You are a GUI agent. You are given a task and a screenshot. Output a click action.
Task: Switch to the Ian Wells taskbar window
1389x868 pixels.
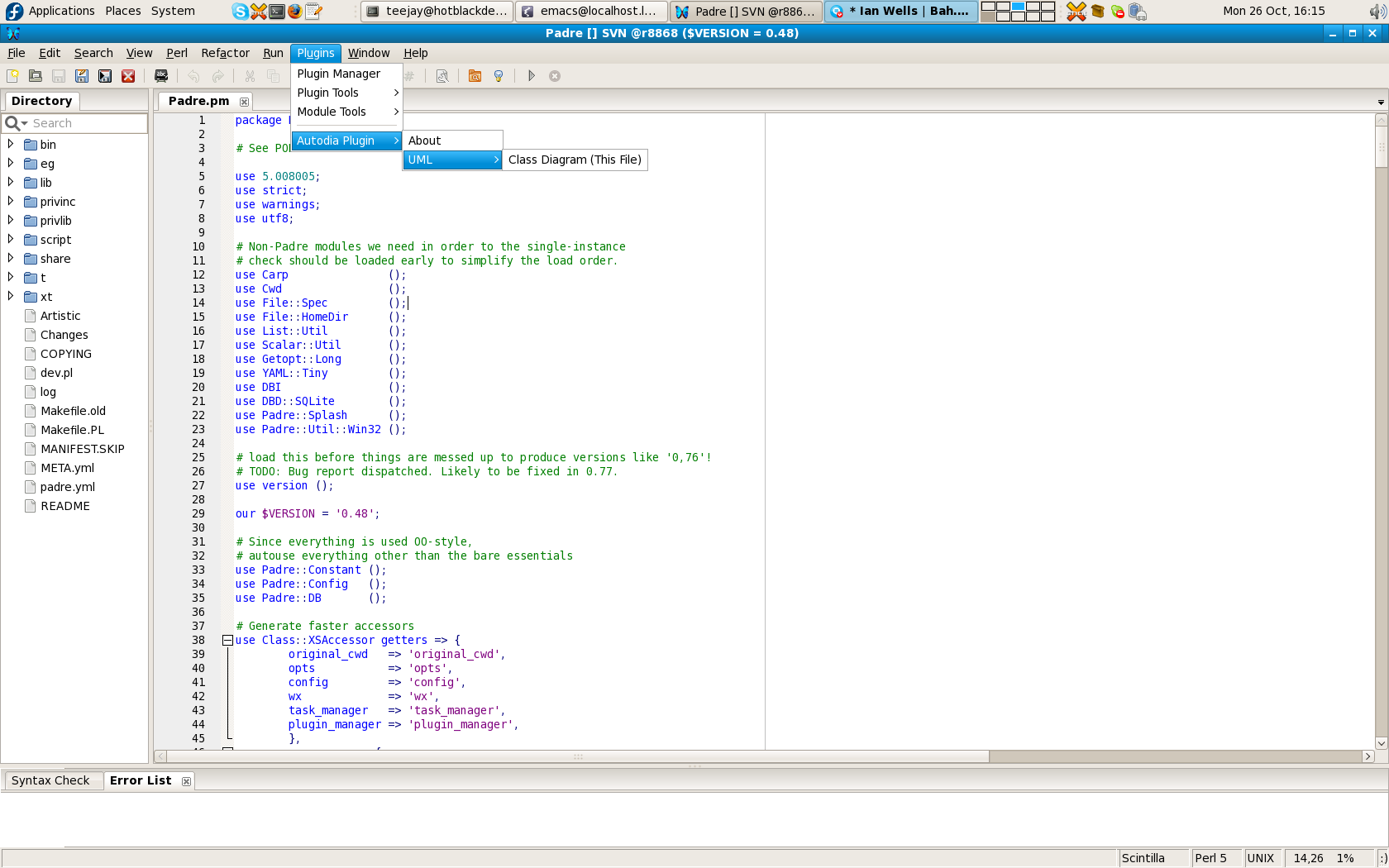point(900,11)
